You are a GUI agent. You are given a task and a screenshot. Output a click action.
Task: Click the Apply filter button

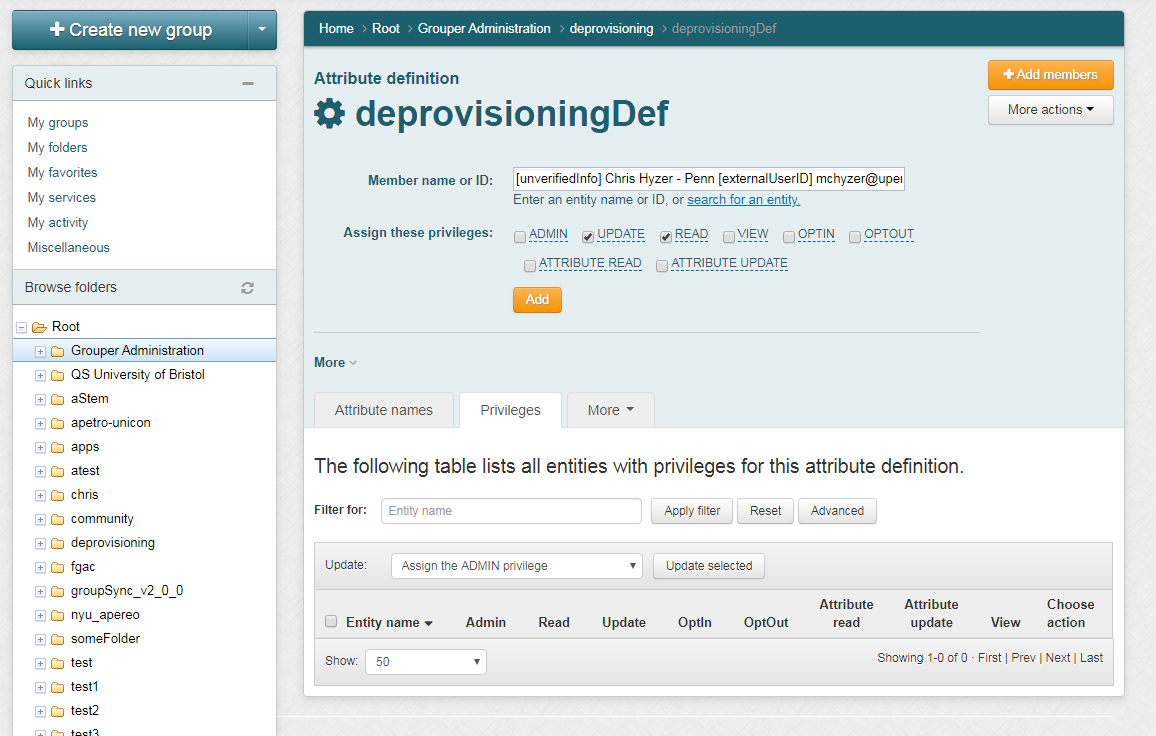(692, 511)
